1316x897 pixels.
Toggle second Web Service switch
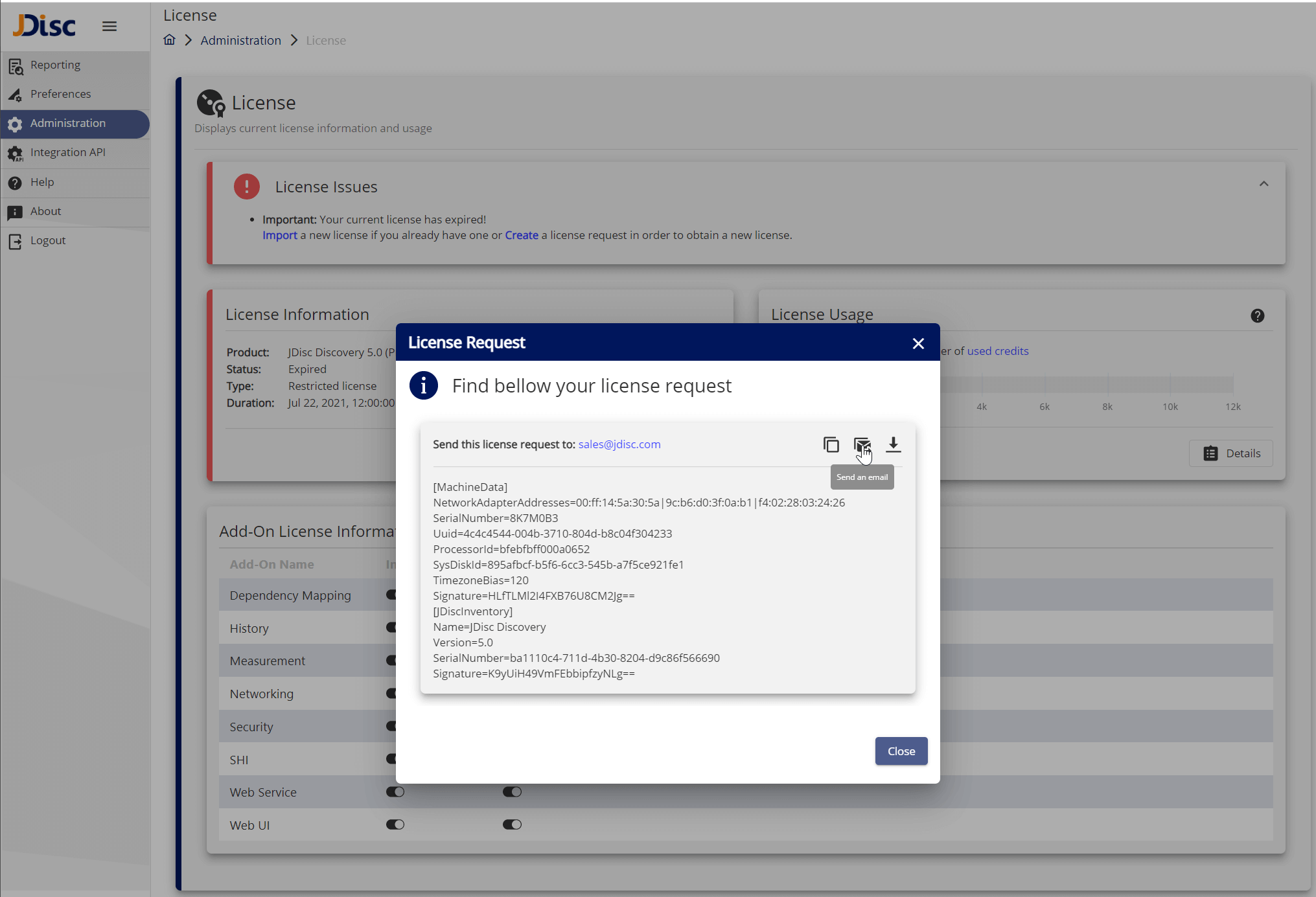click(512, 791)
